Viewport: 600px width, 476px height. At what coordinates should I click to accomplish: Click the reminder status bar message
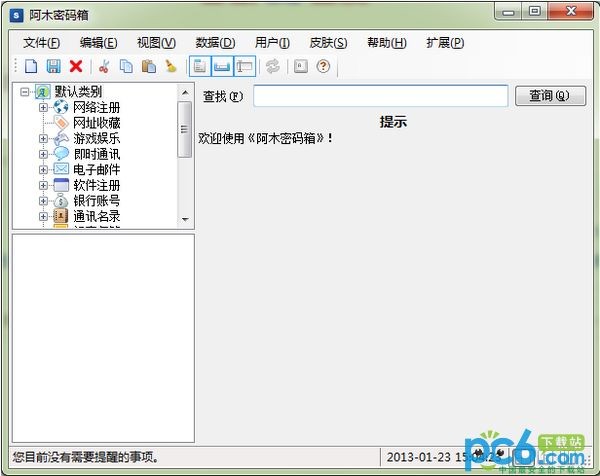(85, 457)
